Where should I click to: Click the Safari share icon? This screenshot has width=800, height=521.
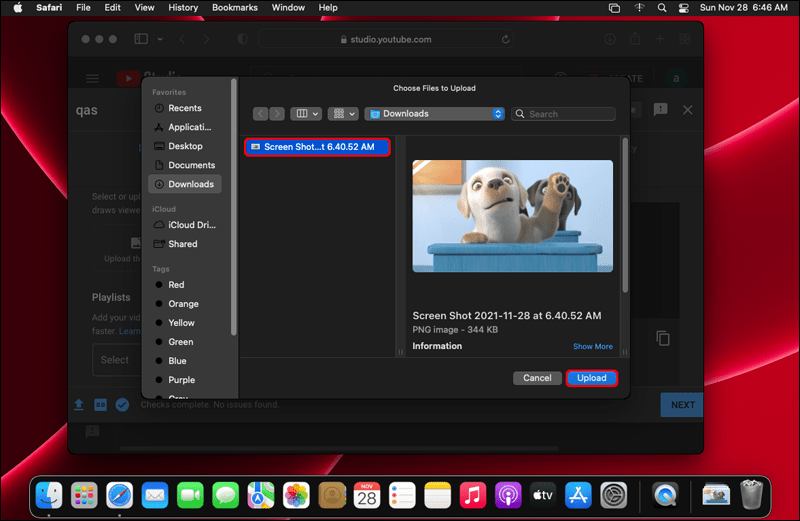pyautogui.click(x=635, y=39)
